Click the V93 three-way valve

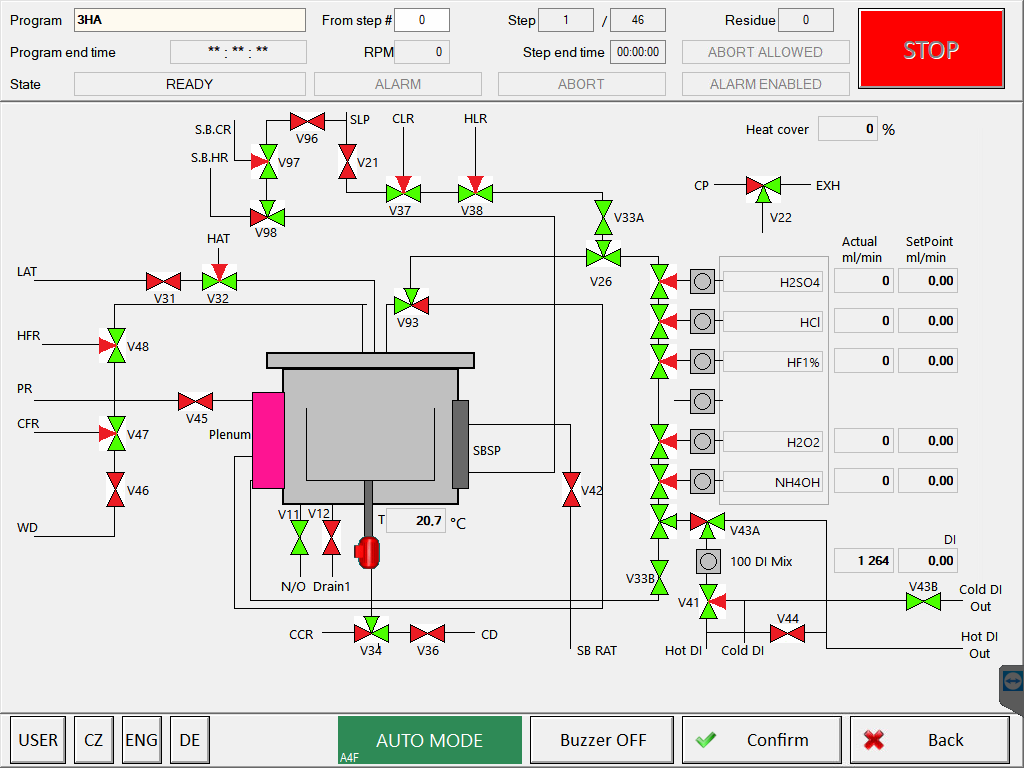(x=410, y=302)
